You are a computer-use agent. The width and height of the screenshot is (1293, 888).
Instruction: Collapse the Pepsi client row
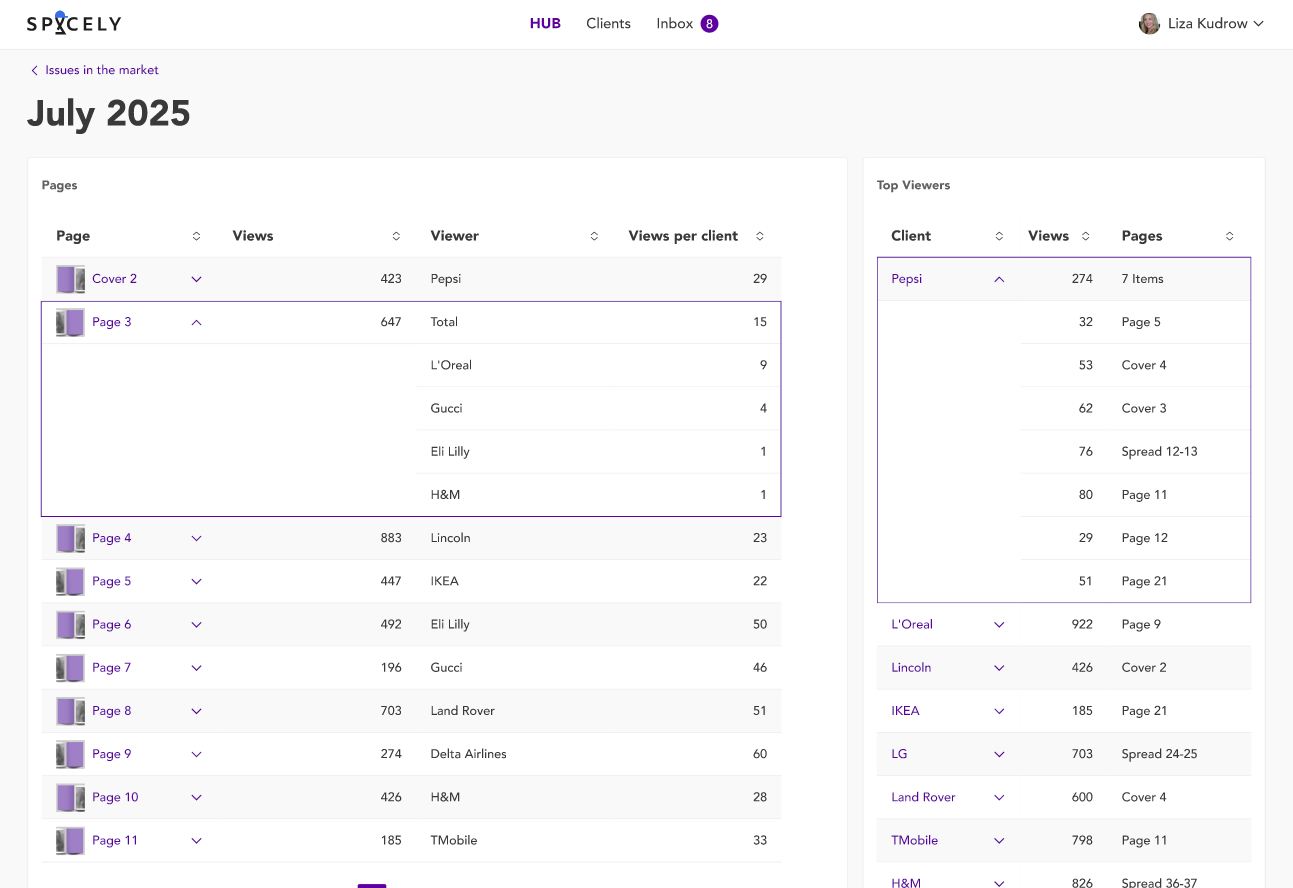(999, 279)
